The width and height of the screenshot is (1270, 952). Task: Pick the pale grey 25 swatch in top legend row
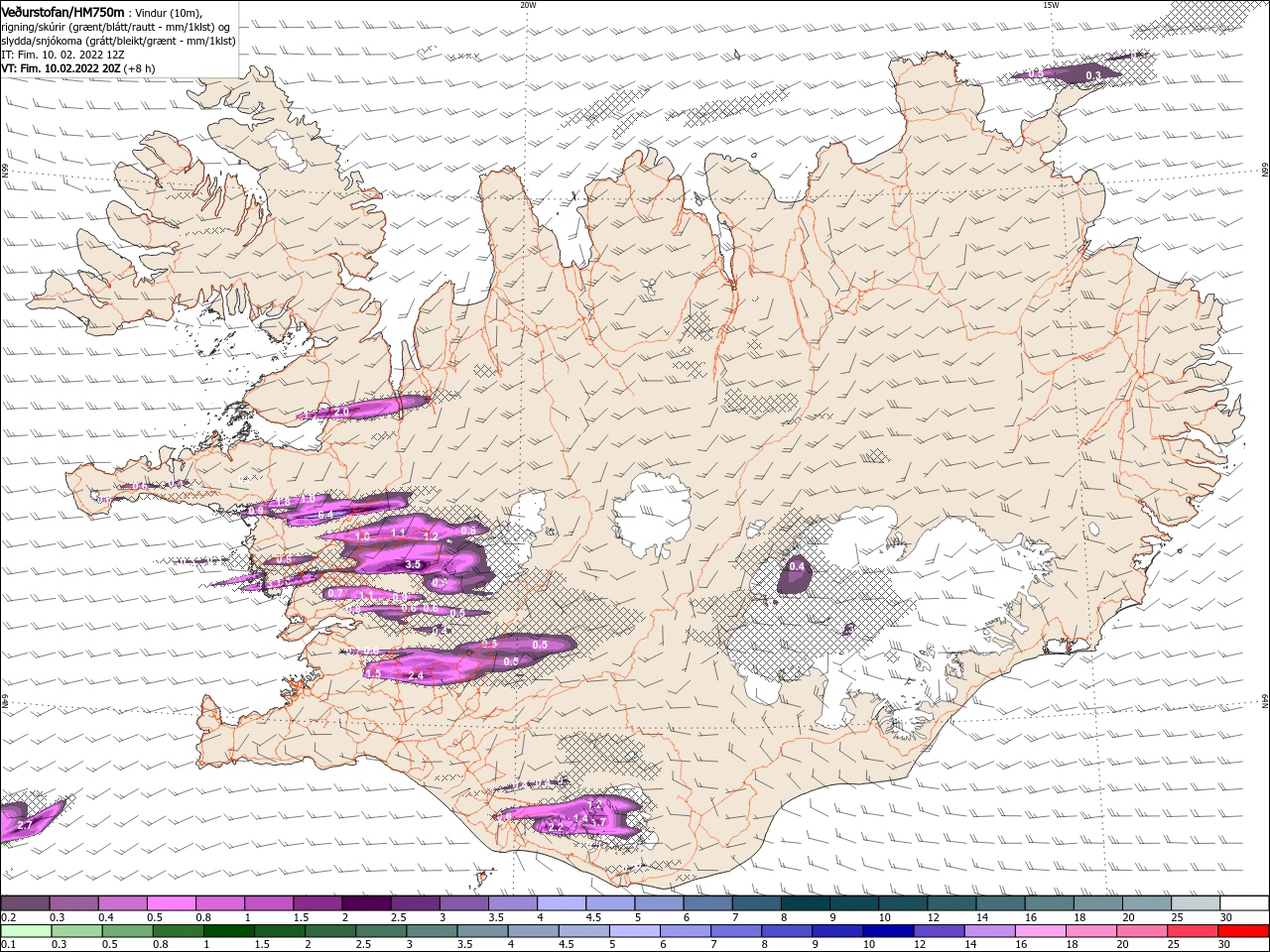1195,903
